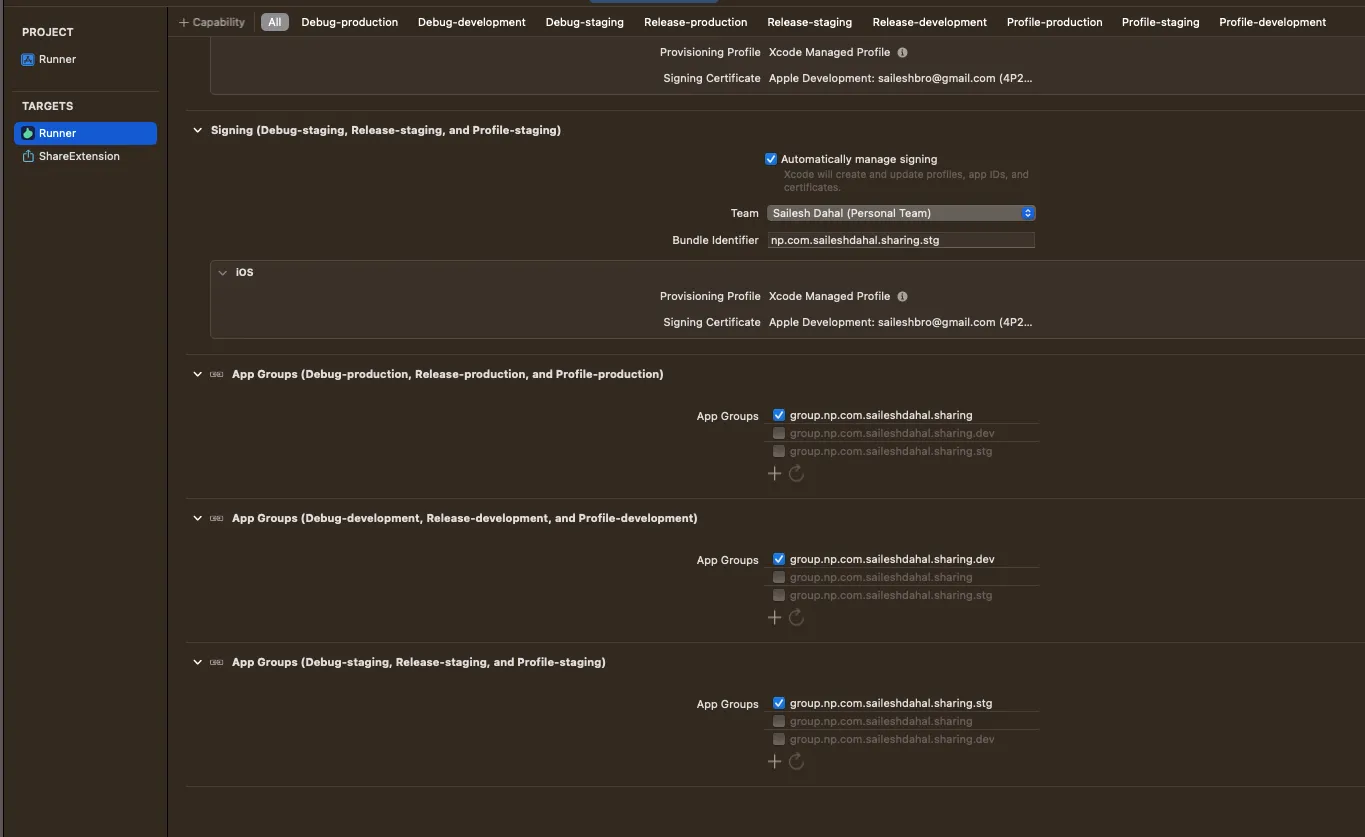
Task: Select the Runner target under TARGETS
Action: click(x=85, y=133)
